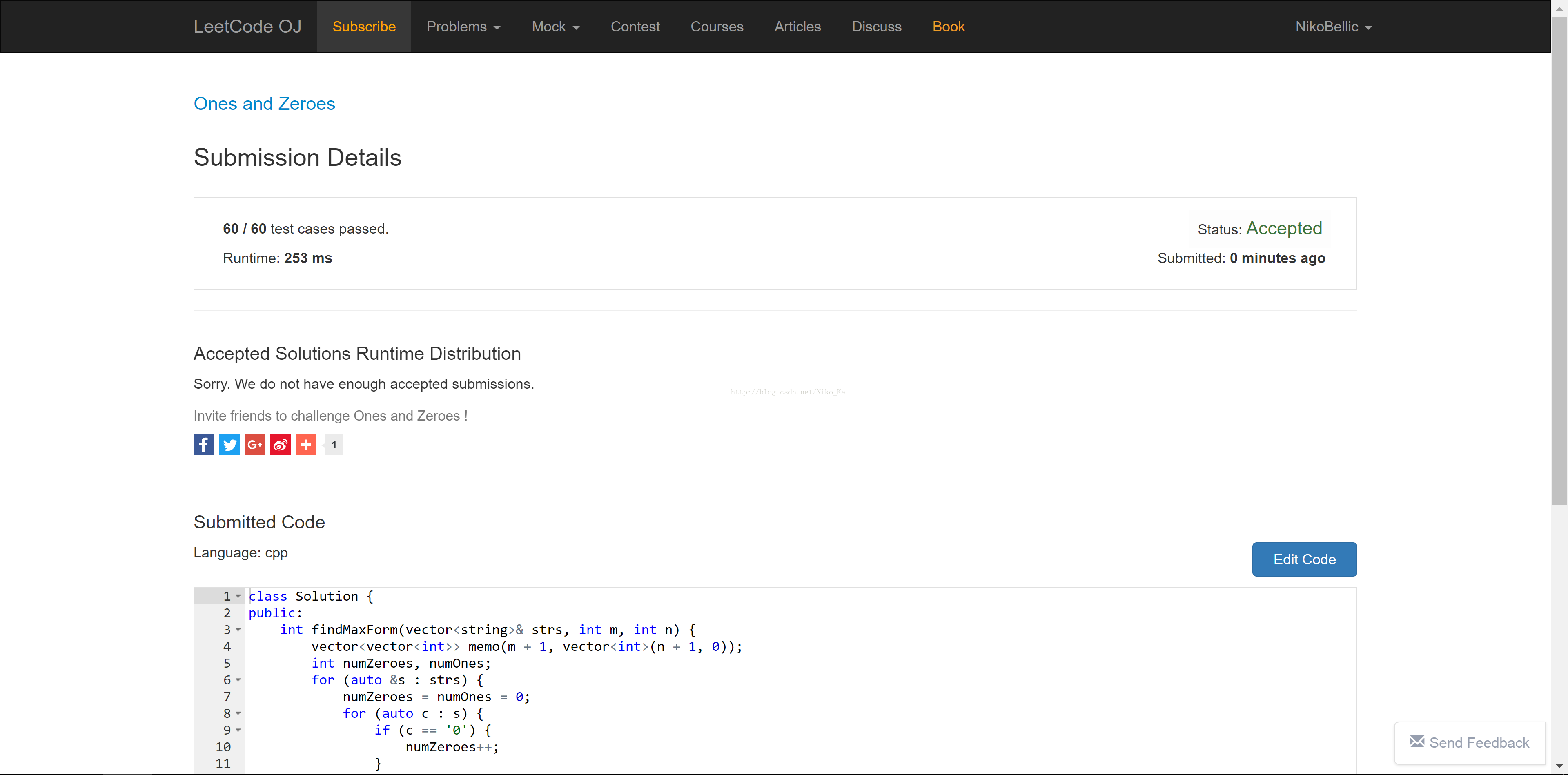Click 'Accepted Solutions Runtime Distribution' heading
The width and height of the screenshot is (1568, 775).
click(357, 354)
